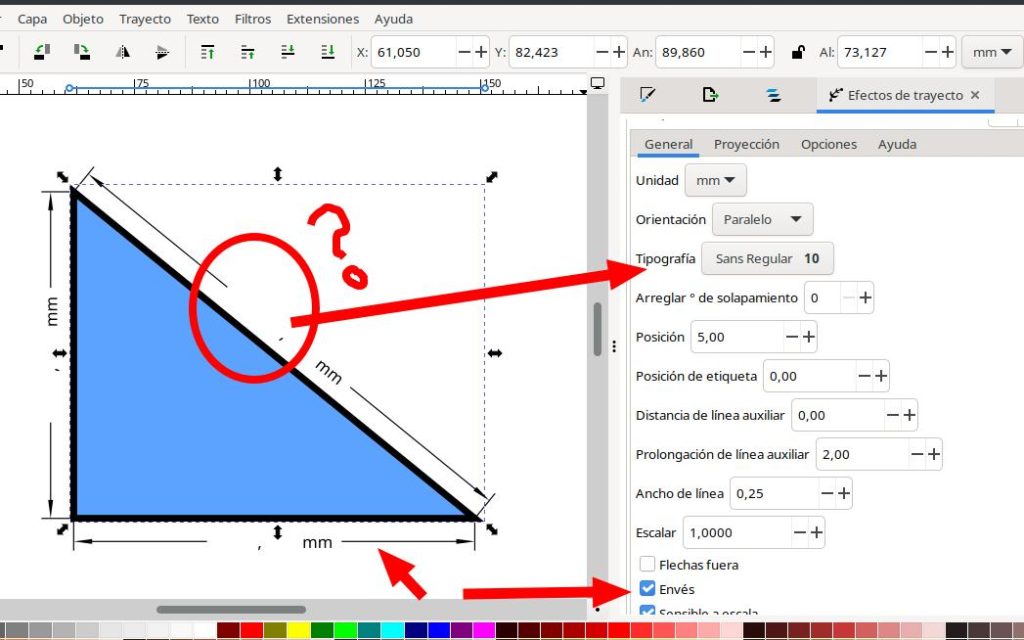The width and height of the screenshot is (1024, 640).
Task: Enable the Flechas fuera checkbox
Action: tap(647, 564)
